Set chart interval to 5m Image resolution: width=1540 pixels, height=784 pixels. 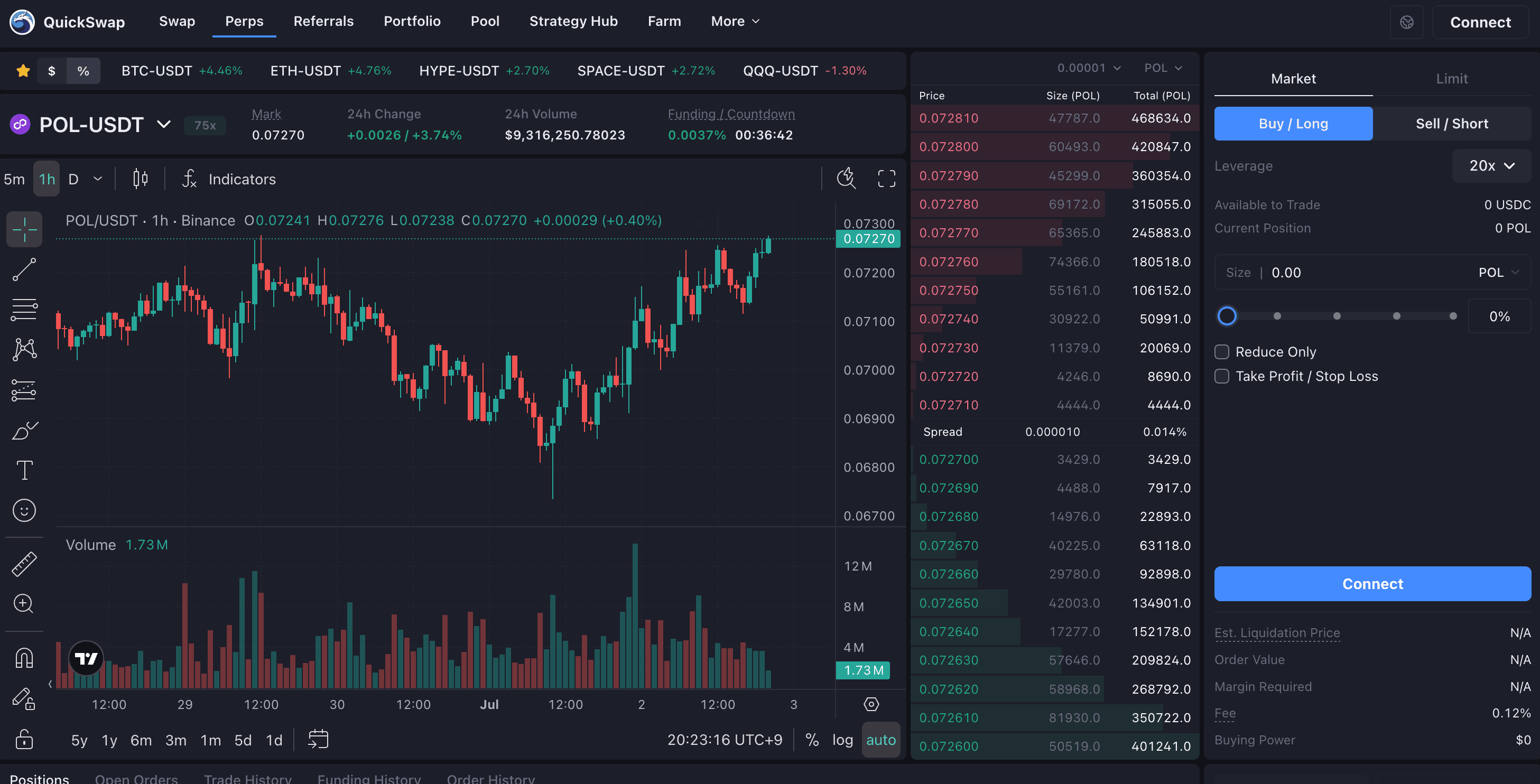(14, 179)
